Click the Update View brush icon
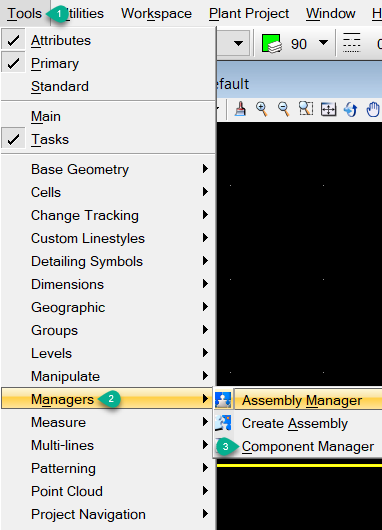 (240, 110)
